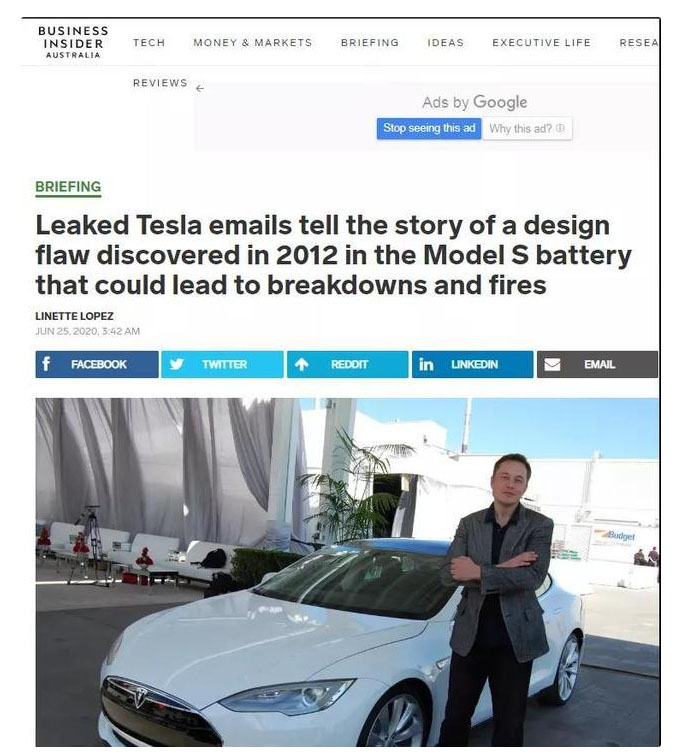Go to the Briefing nav item
The height and width of the screenshot is (754, 676).
(369, 43)
